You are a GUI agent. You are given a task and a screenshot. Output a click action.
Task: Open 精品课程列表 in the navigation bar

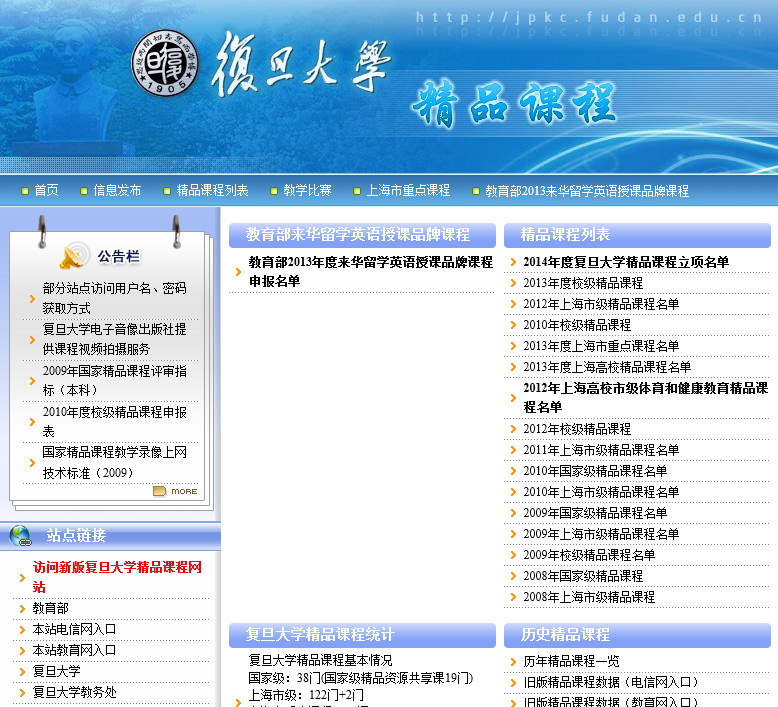tap(212, 191)
